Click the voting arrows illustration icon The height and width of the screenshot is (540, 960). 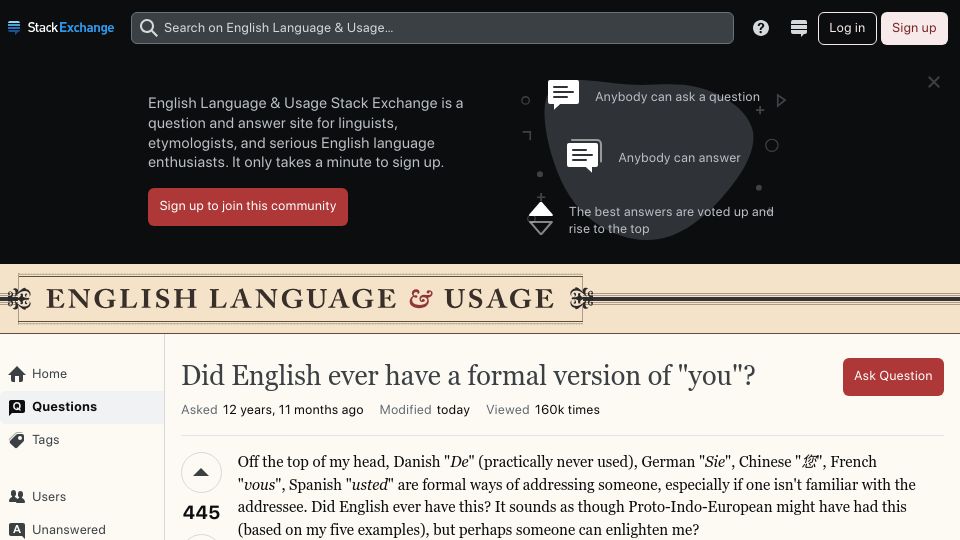541,219
